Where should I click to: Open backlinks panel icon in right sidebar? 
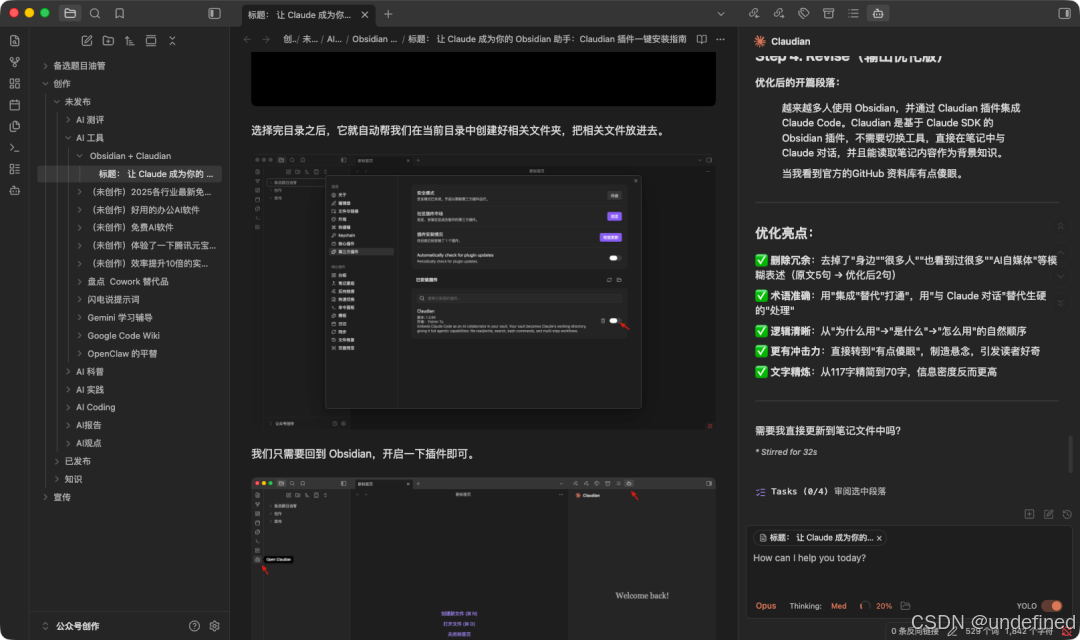[754, 13]
